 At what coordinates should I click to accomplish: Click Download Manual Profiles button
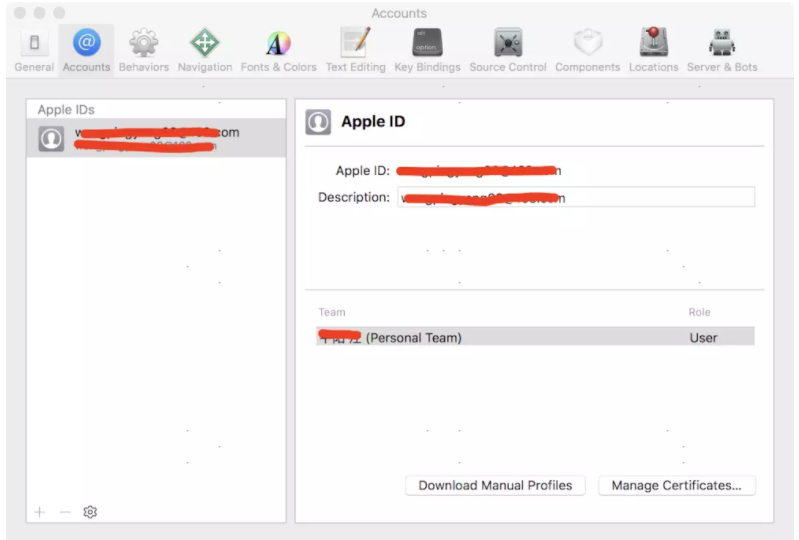[x=495, y=485]
